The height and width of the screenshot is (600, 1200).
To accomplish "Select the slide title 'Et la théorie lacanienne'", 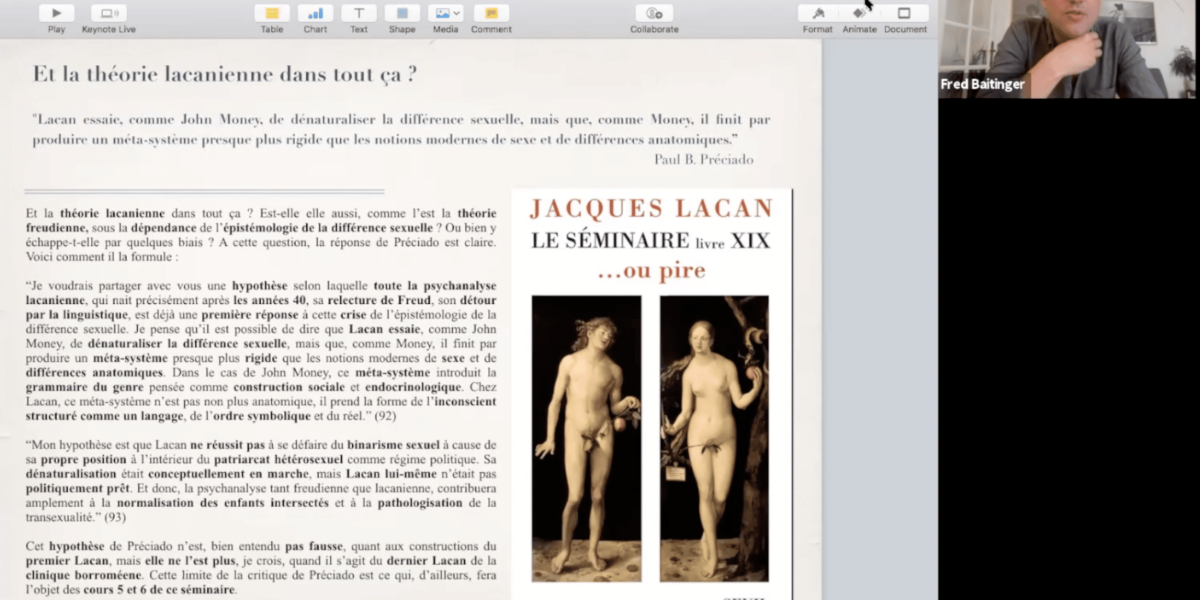I will coord(225,74).
